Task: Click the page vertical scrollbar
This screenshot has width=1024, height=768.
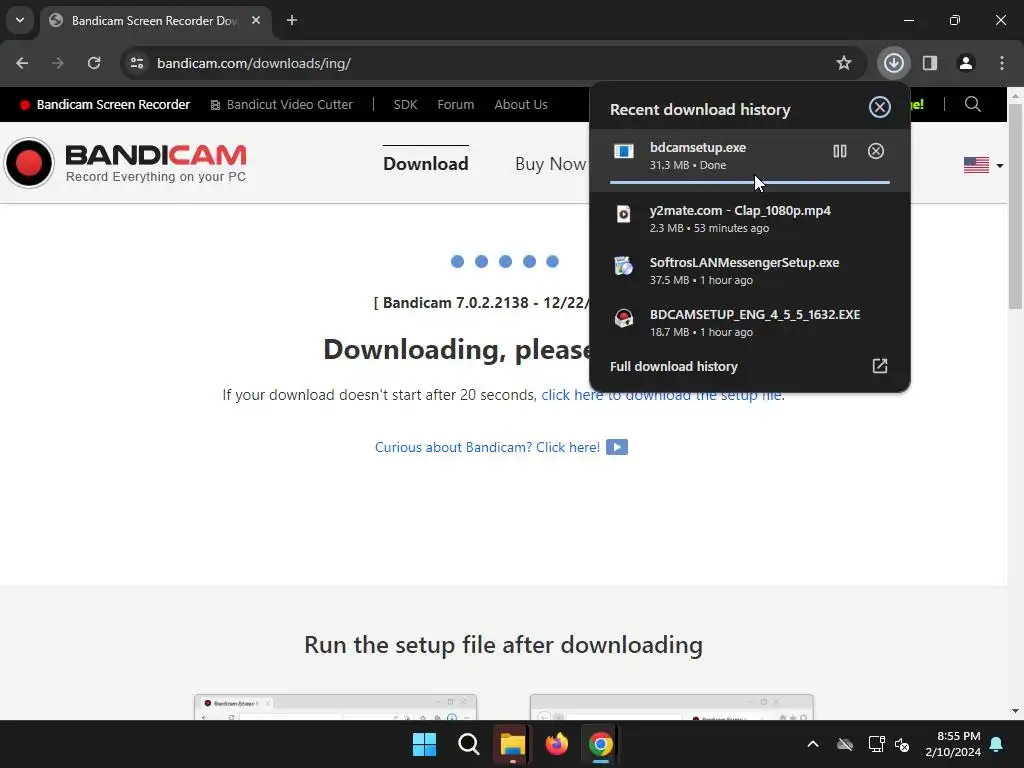Action: click(x=1015, y=206)
